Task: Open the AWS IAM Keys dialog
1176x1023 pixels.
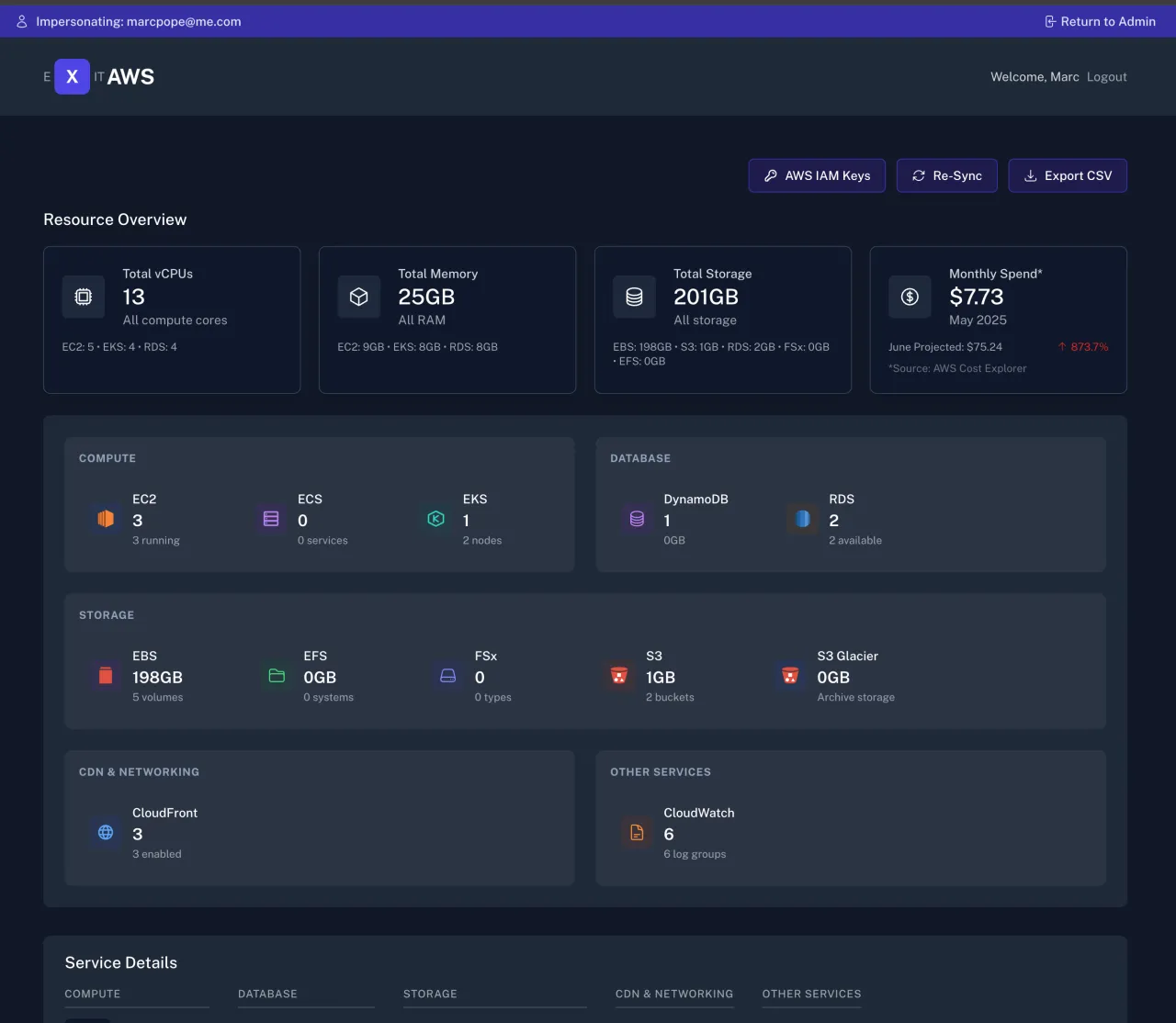Action: tap(817, 175)
